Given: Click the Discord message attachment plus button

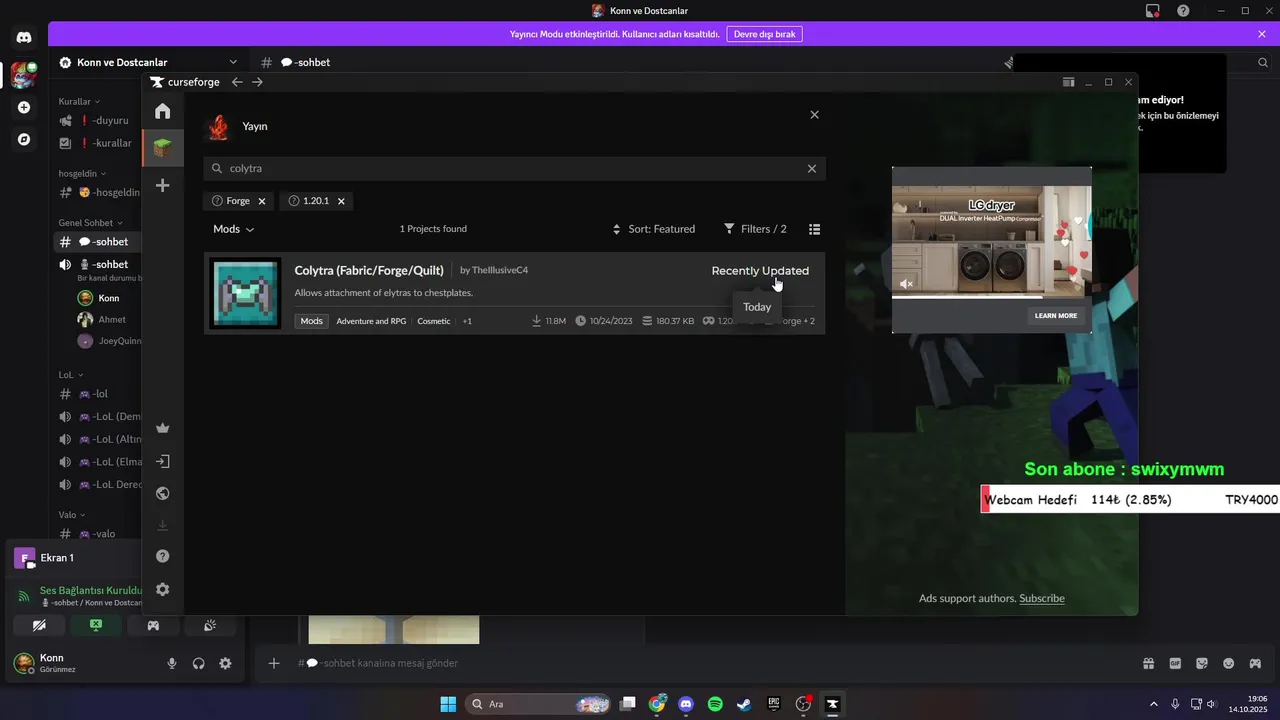Looking at the screenshot, I should pyautogui.click(x=273, y=663).
